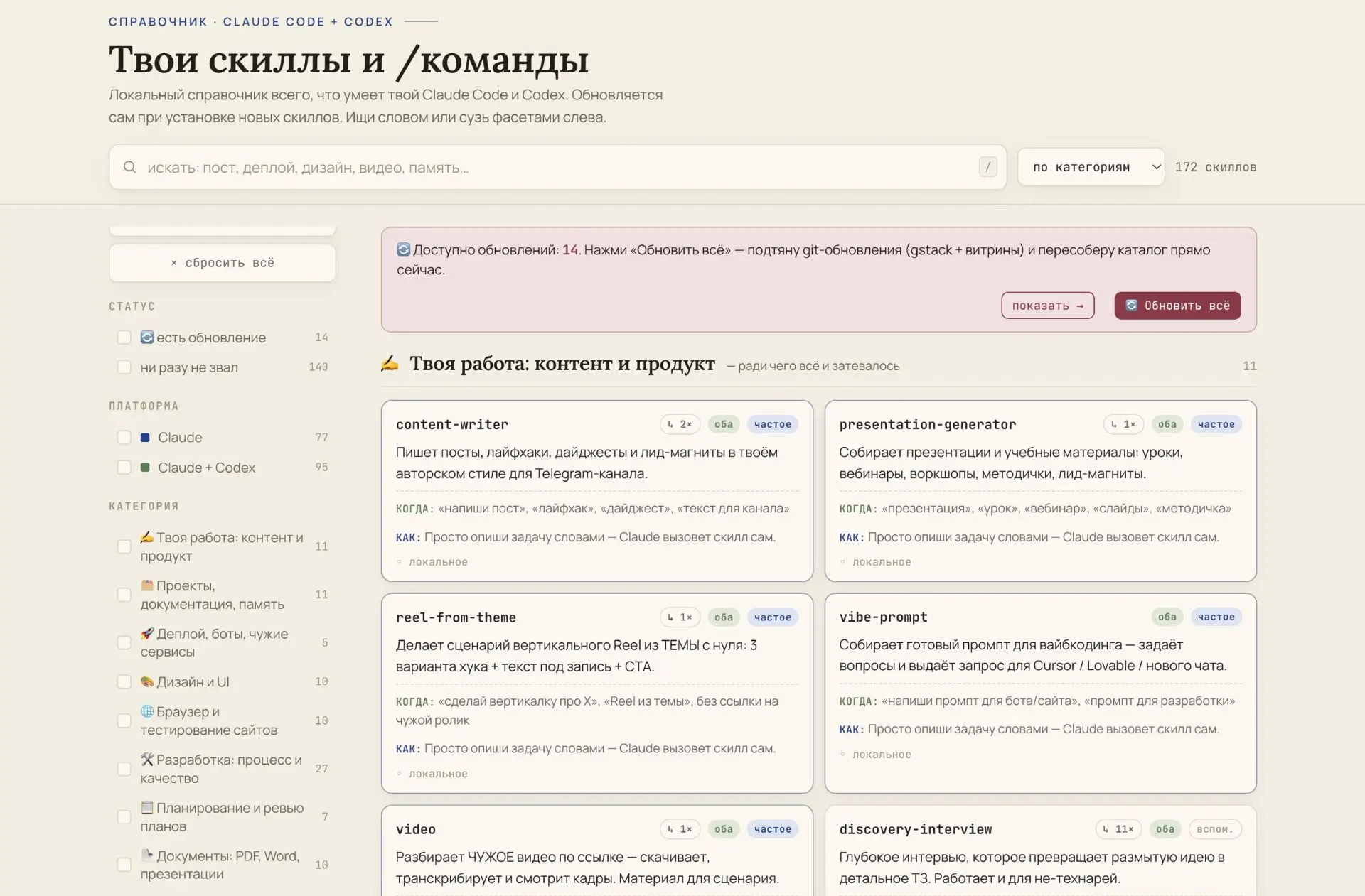Focus the skills search input field
Screen dimensions: 1365x896
[x=558, y=167]
